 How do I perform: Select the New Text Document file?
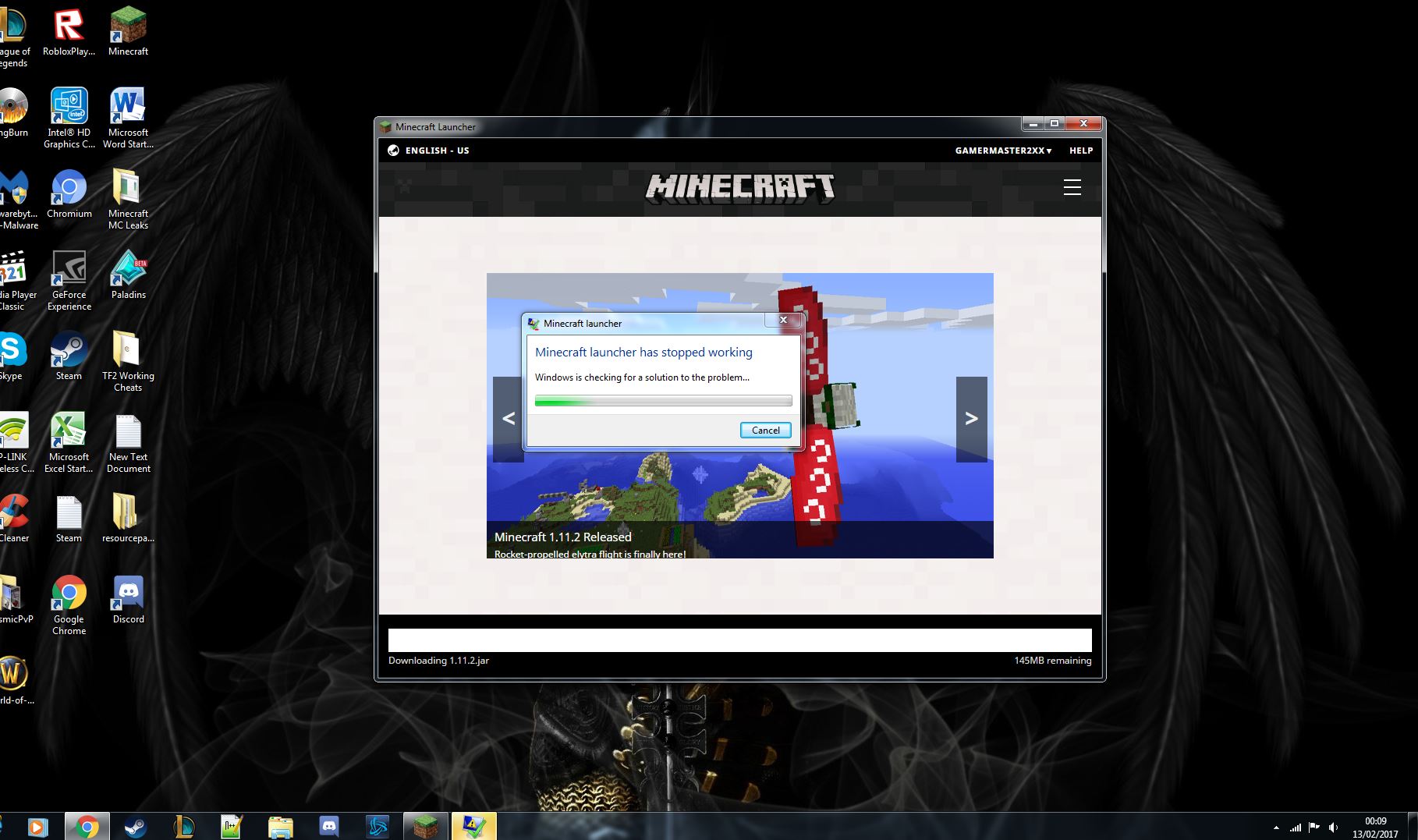click(x=128, y=443)
